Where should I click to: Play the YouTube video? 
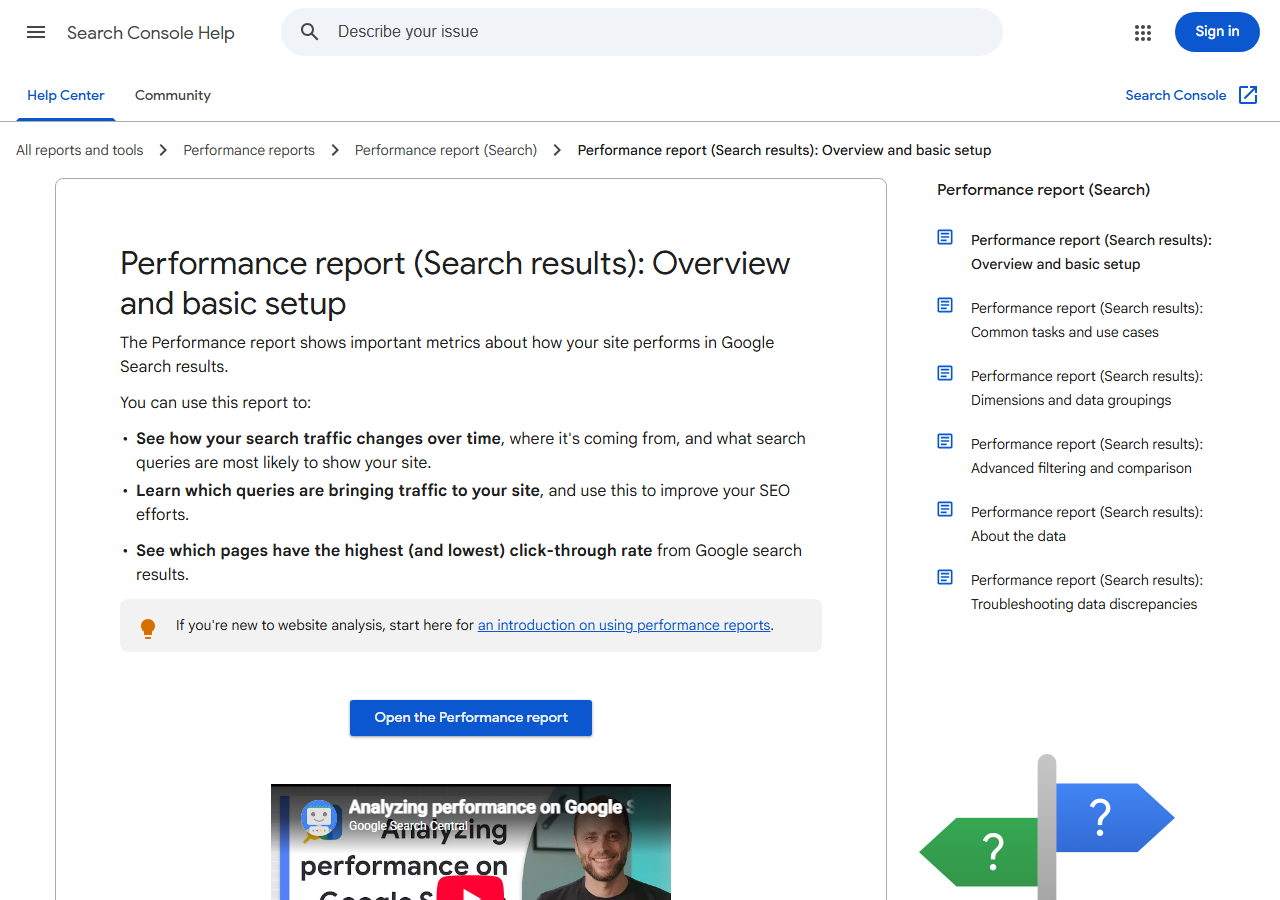(470, 888)
